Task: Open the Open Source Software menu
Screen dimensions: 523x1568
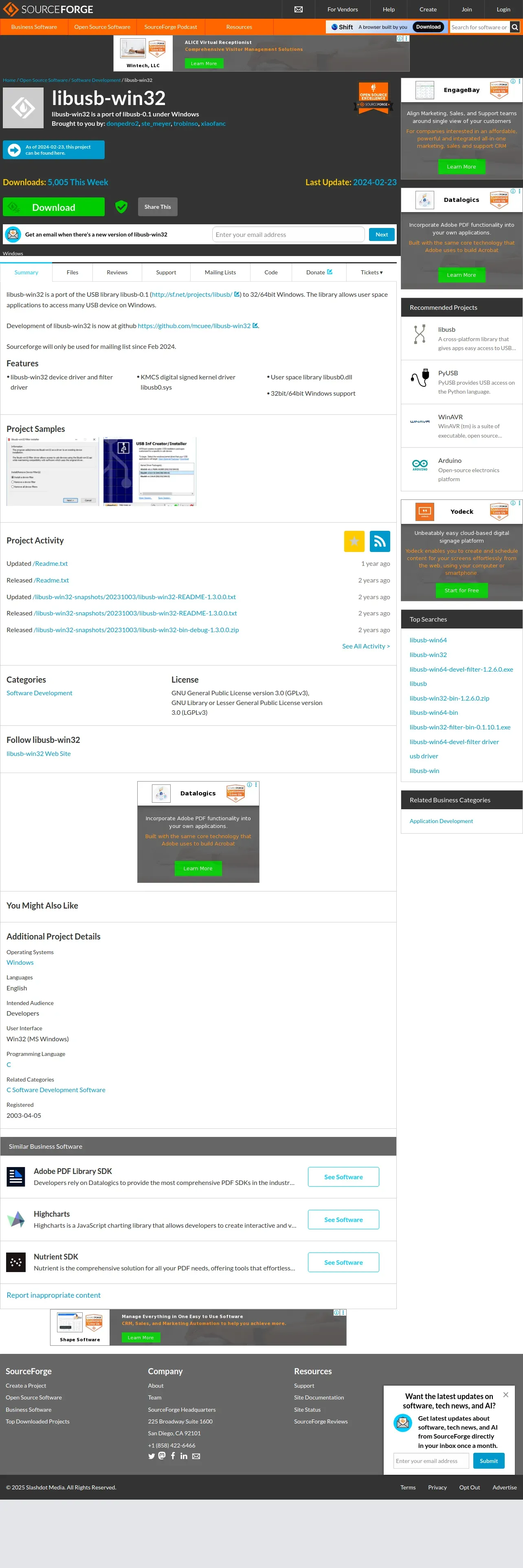Action: (102, 27)
